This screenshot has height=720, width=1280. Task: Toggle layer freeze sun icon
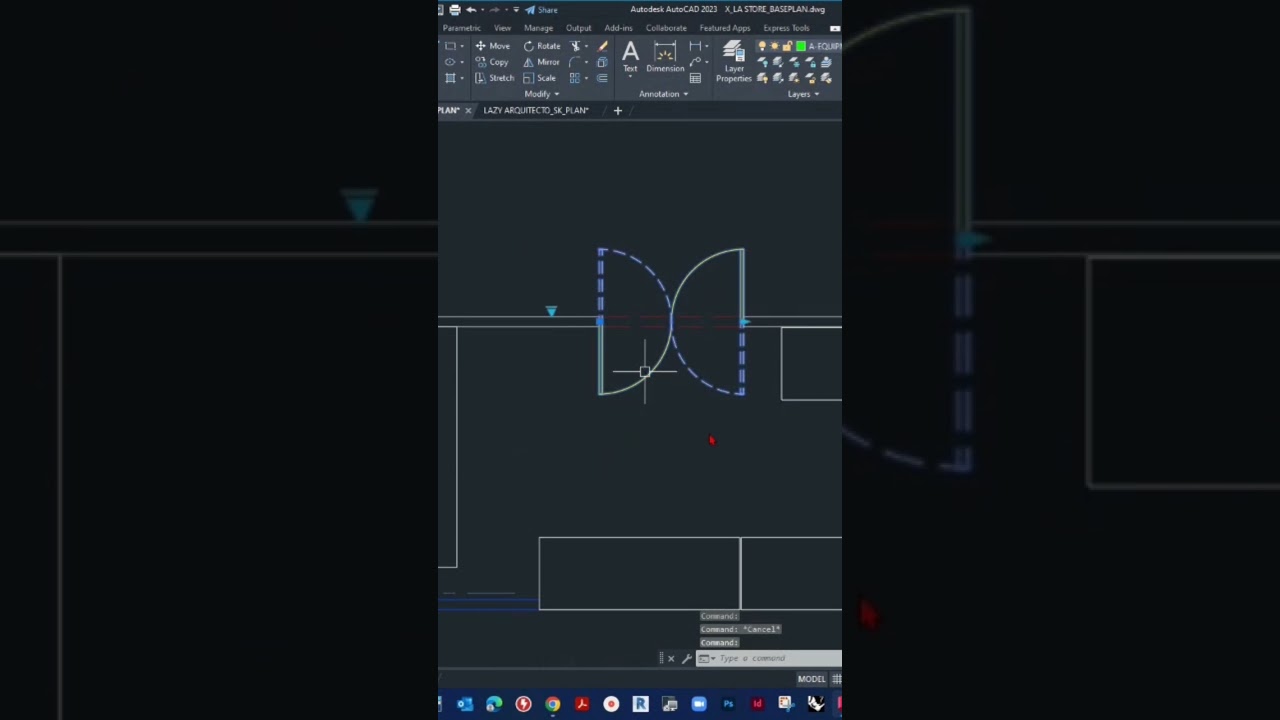pos(774,46)
